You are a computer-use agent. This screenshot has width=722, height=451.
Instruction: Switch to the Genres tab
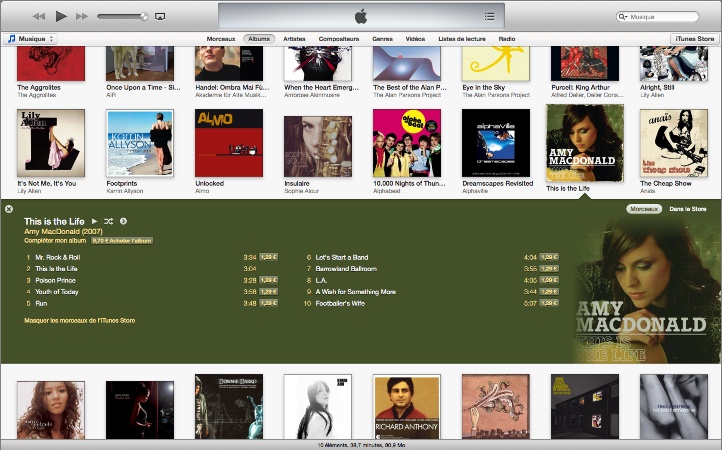(x=383, y=39)
